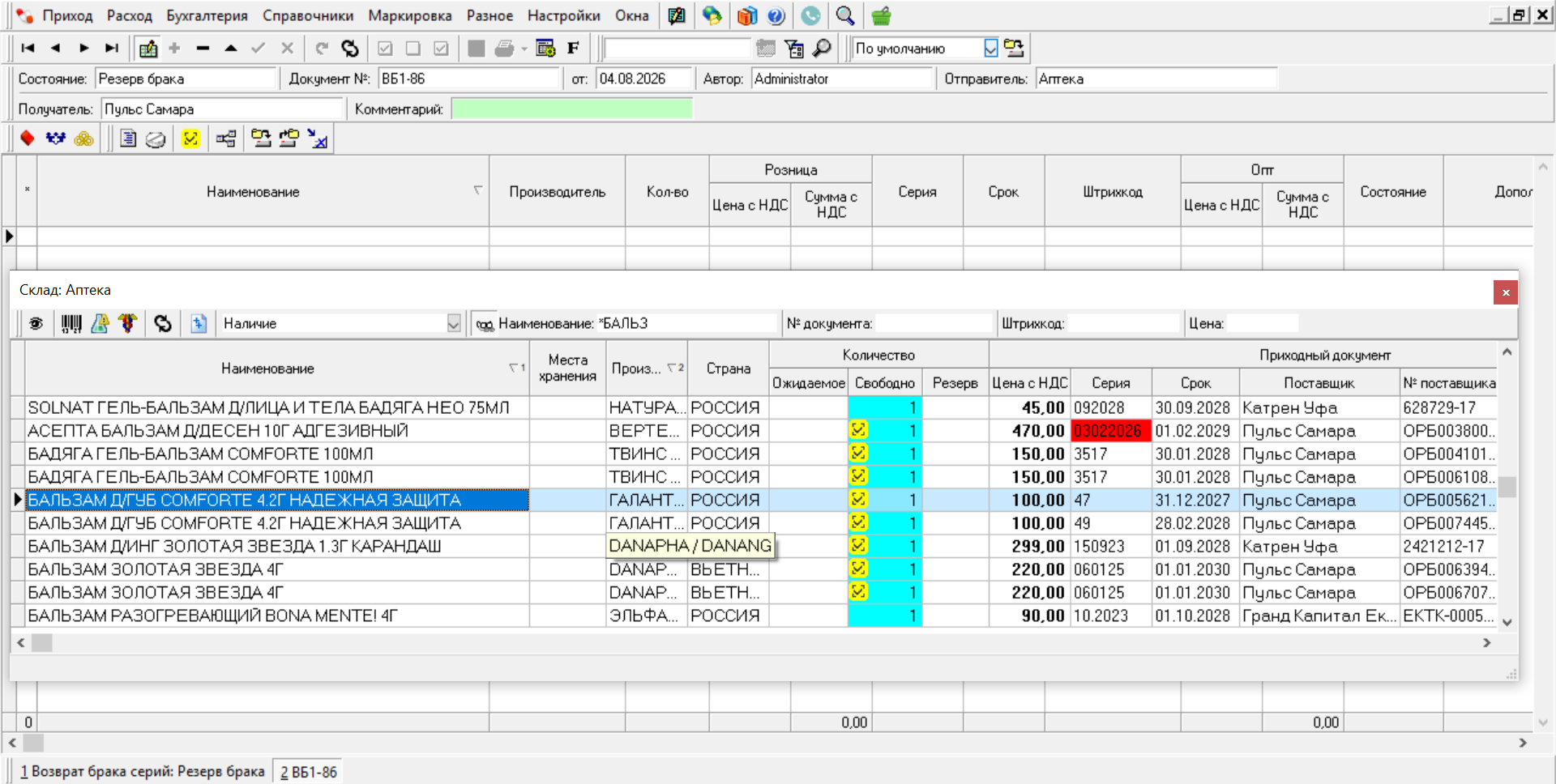This screenshot has width=1556, height=784.
Task: Click the red diamond icon
Action: 28,138
